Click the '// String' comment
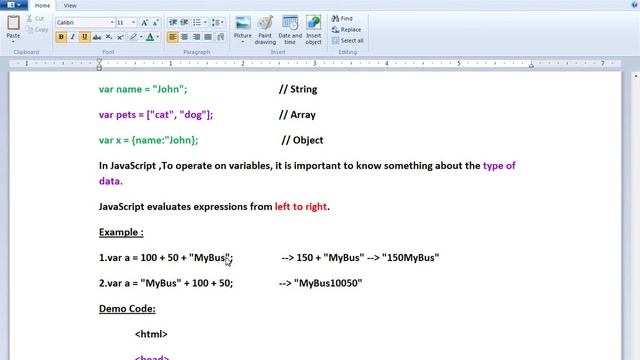Screen dimensions: 640x360 pos(298,89)
